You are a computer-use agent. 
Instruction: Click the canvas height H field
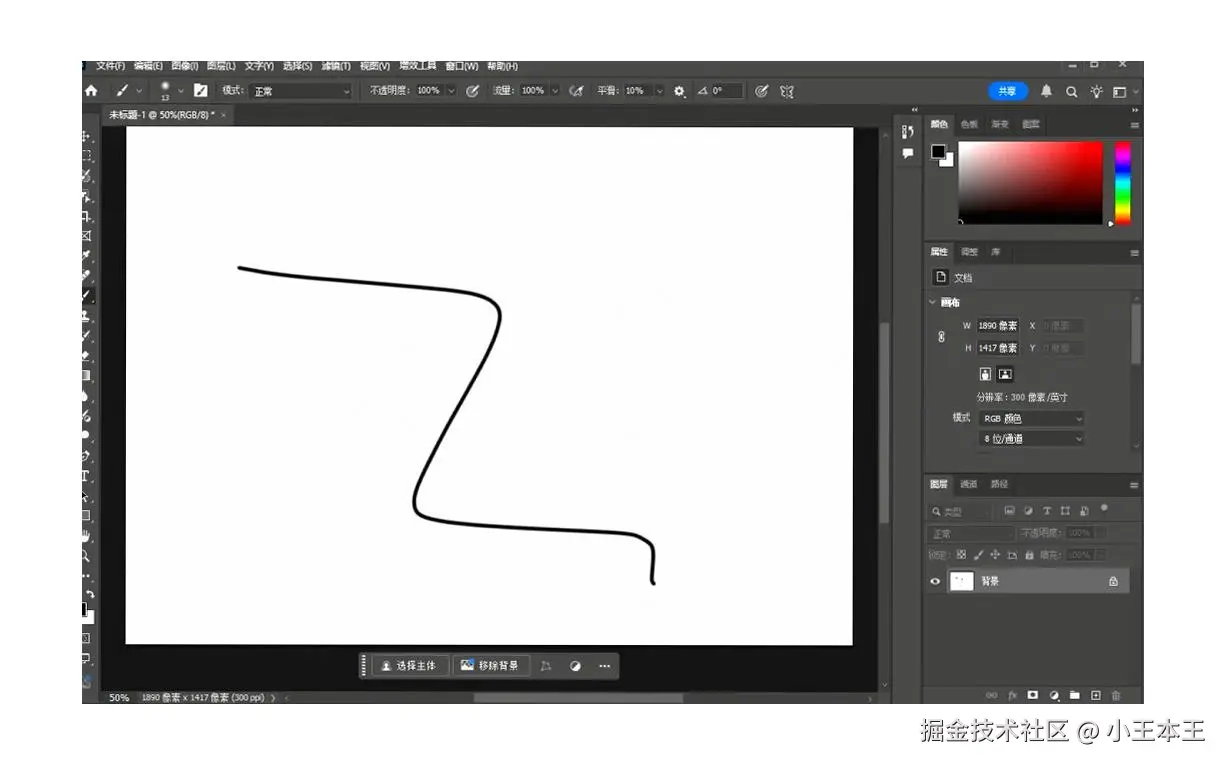(x=998, y=348)
